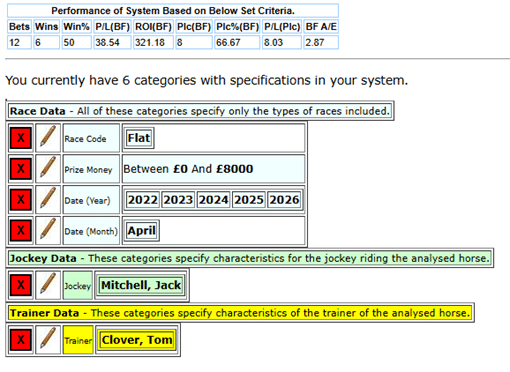Click the P/L(Plc) value 8.03
This screenshot has width=510, height=372.
[282, 42]
